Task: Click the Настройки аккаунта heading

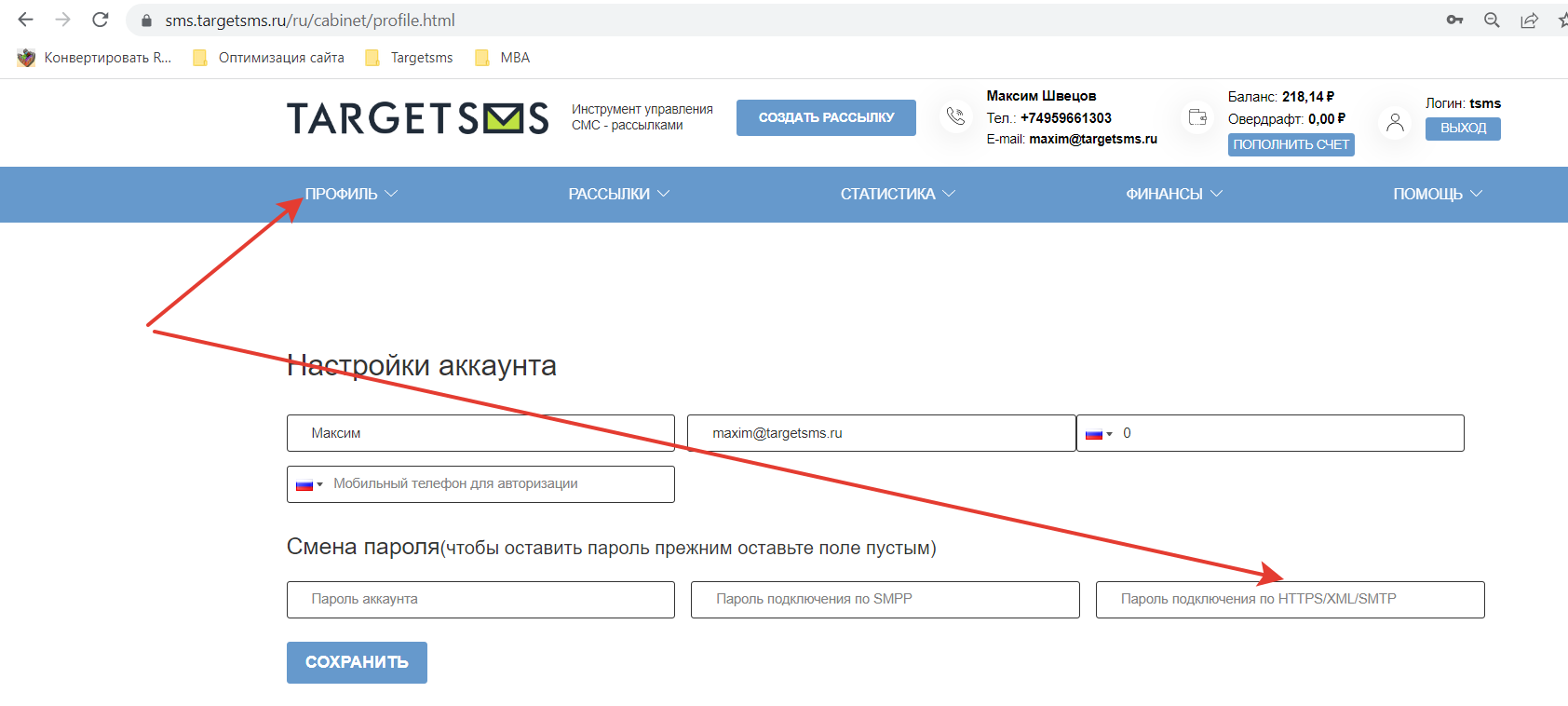Action: (x=422, y=365)
